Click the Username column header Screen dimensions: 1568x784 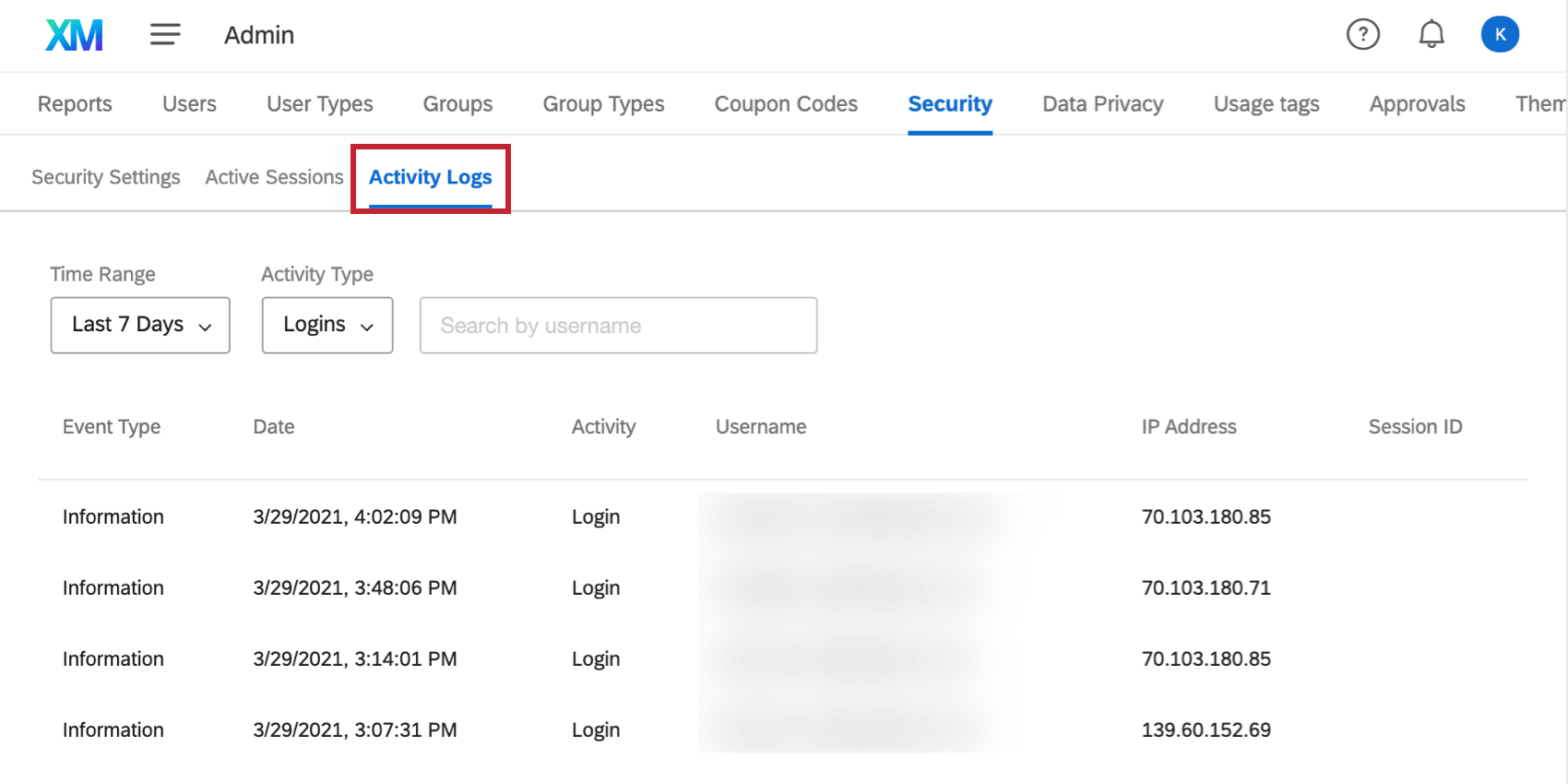761,427
